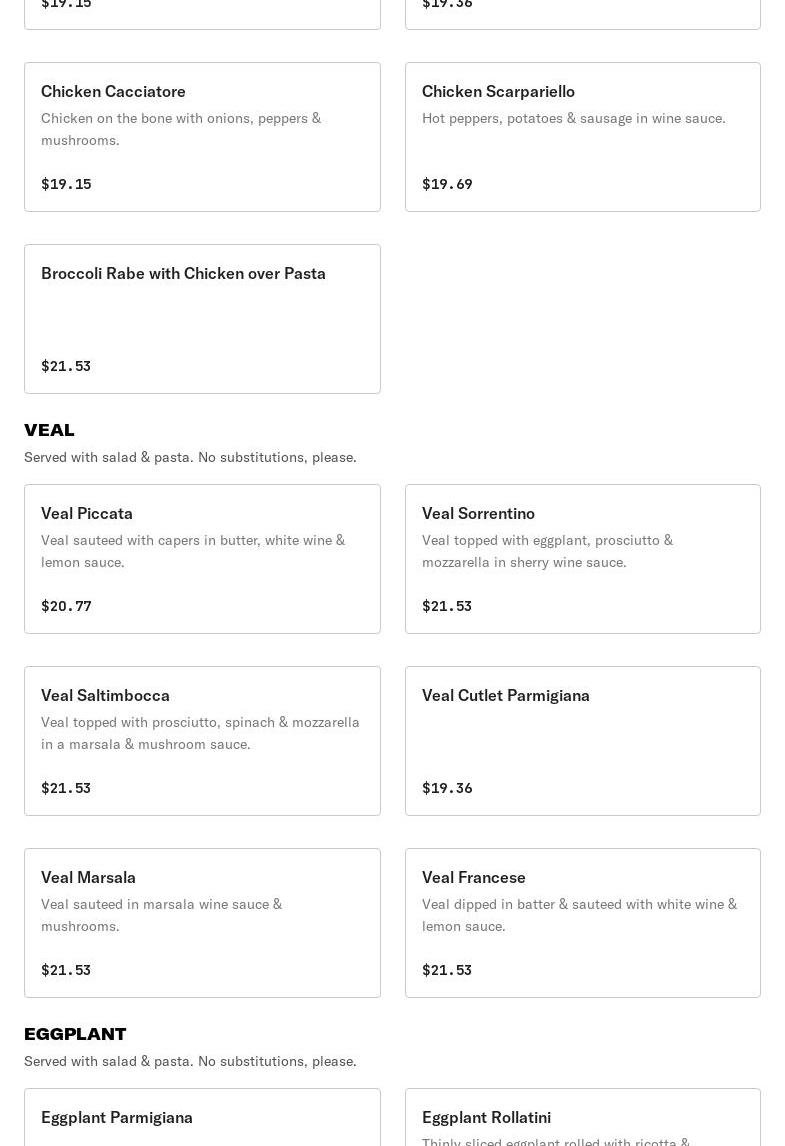785x1146 pixels.
Task: Click the Veal Sorrentino description text
Action: click(547, 551)
